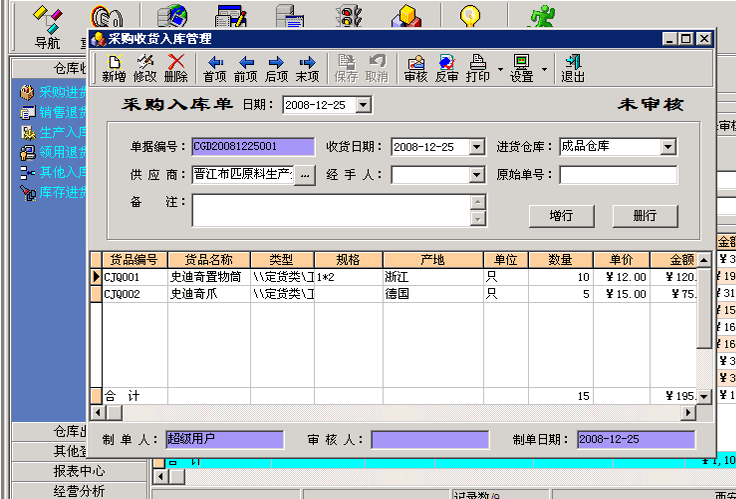Open 采购进货 item in sidebar
The width and height of the screenshot is (736, 499).
point(53,92)
